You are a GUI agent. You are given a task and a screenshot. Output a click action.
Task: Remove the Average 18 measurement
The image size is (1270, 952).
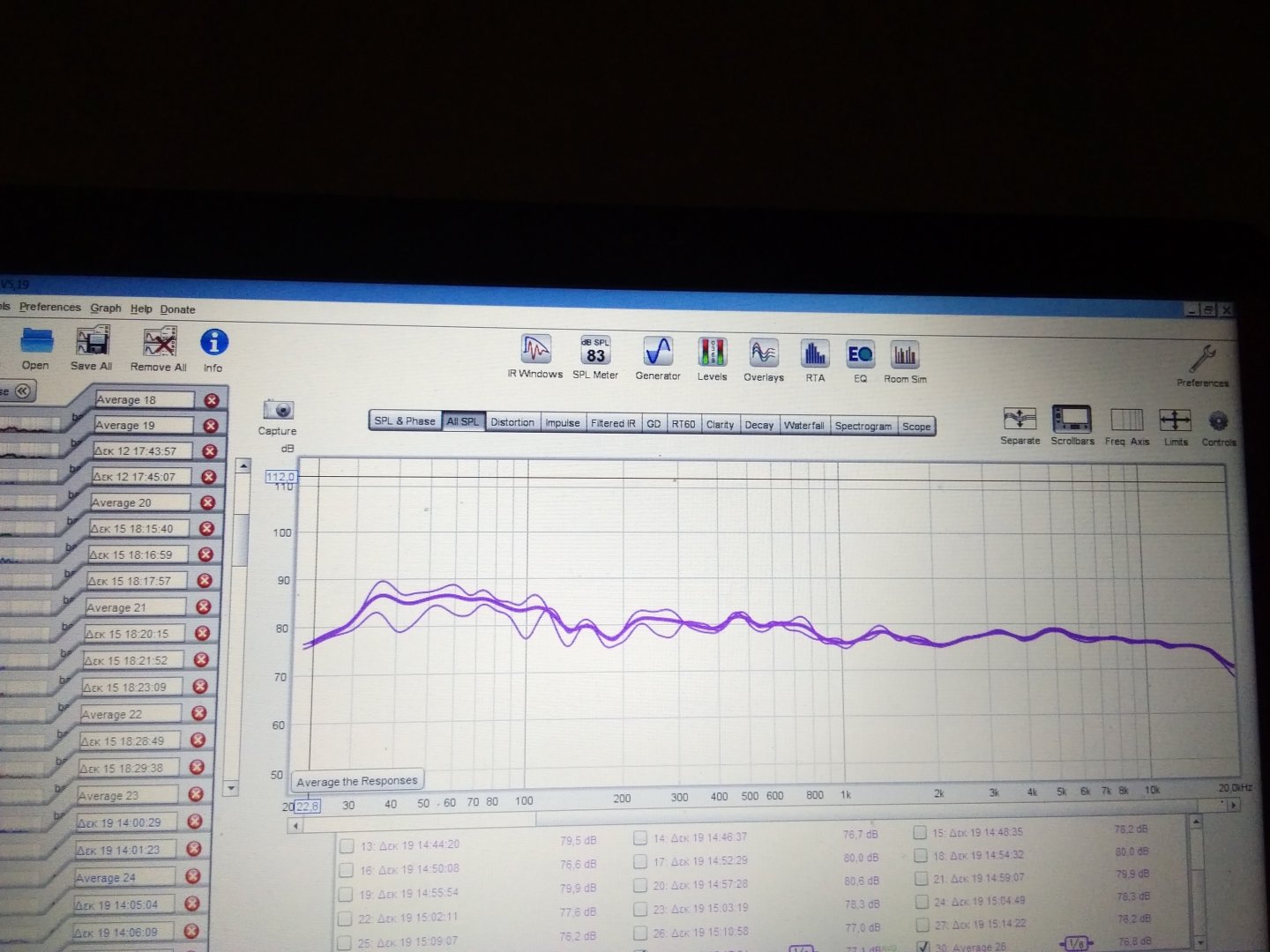pyautogui.click(x=212, y=400)
